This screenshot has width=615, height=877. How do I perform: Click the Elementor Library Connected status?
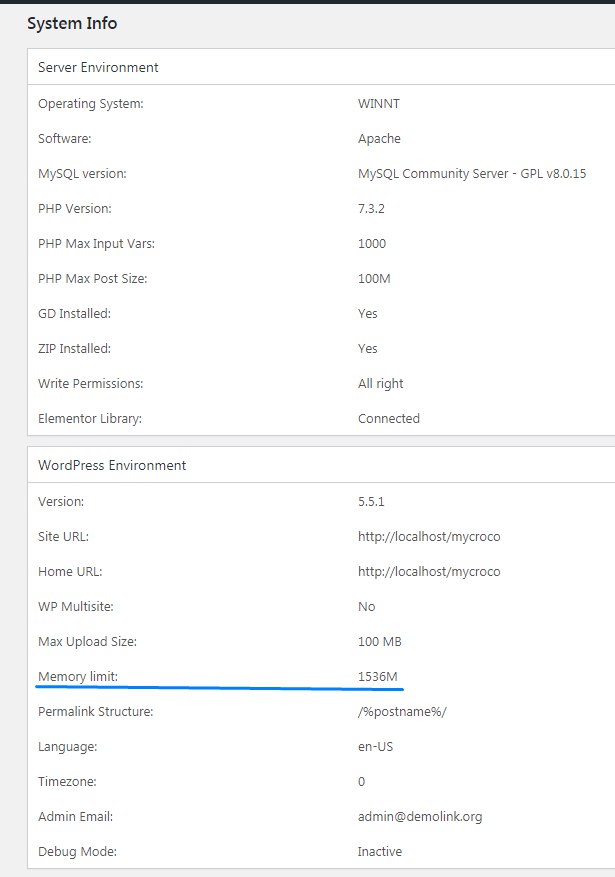tap(389, 418)
